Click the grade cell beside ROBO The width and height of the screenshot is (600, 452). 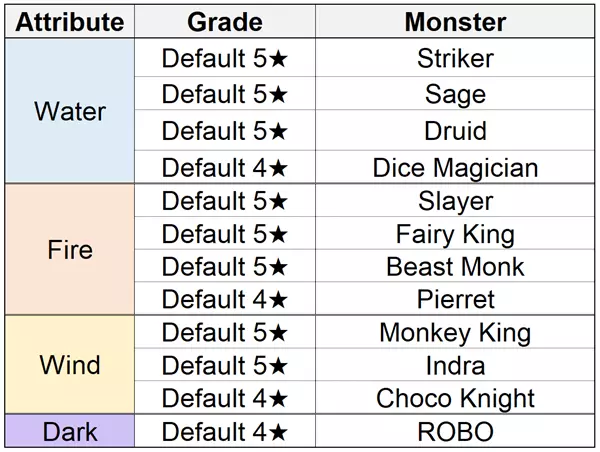click(225, 432)
